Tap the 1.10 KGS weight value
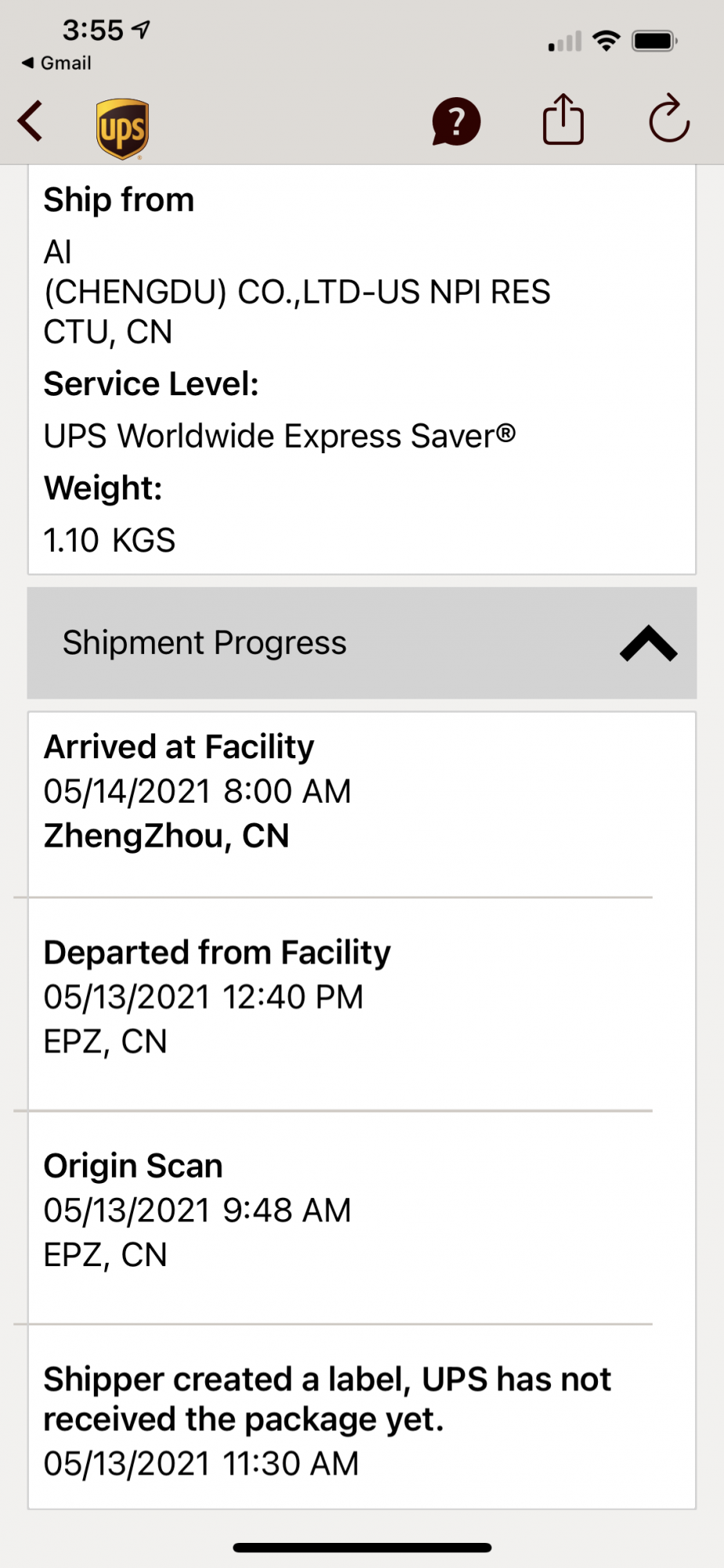The width and height of the screenshot is (724, 1568). click(x=110, y=540)
